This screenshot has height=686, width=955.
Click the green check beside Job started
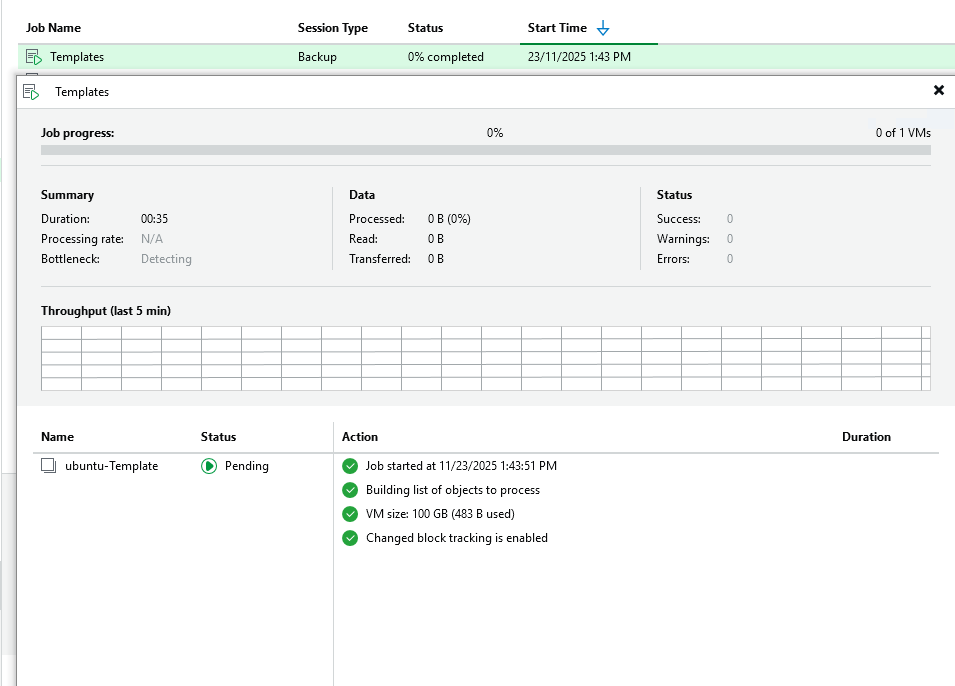click(350, 466)
